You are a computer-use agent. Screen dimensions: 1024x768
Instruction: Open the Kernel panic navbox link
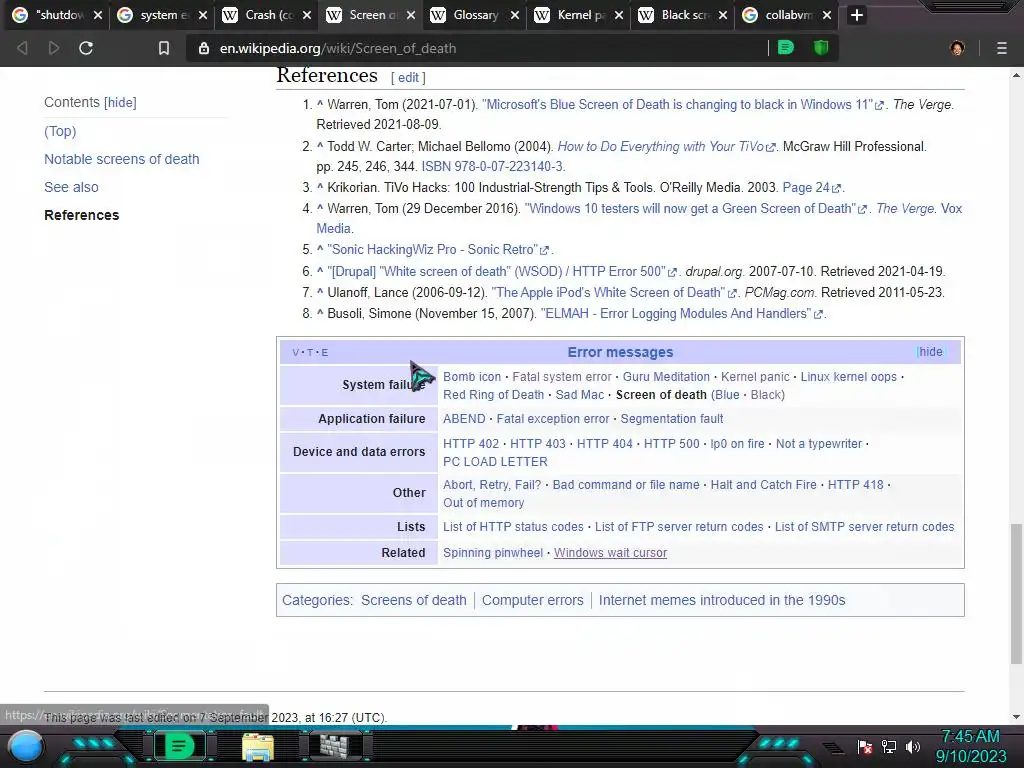click(x=755, y=377)
